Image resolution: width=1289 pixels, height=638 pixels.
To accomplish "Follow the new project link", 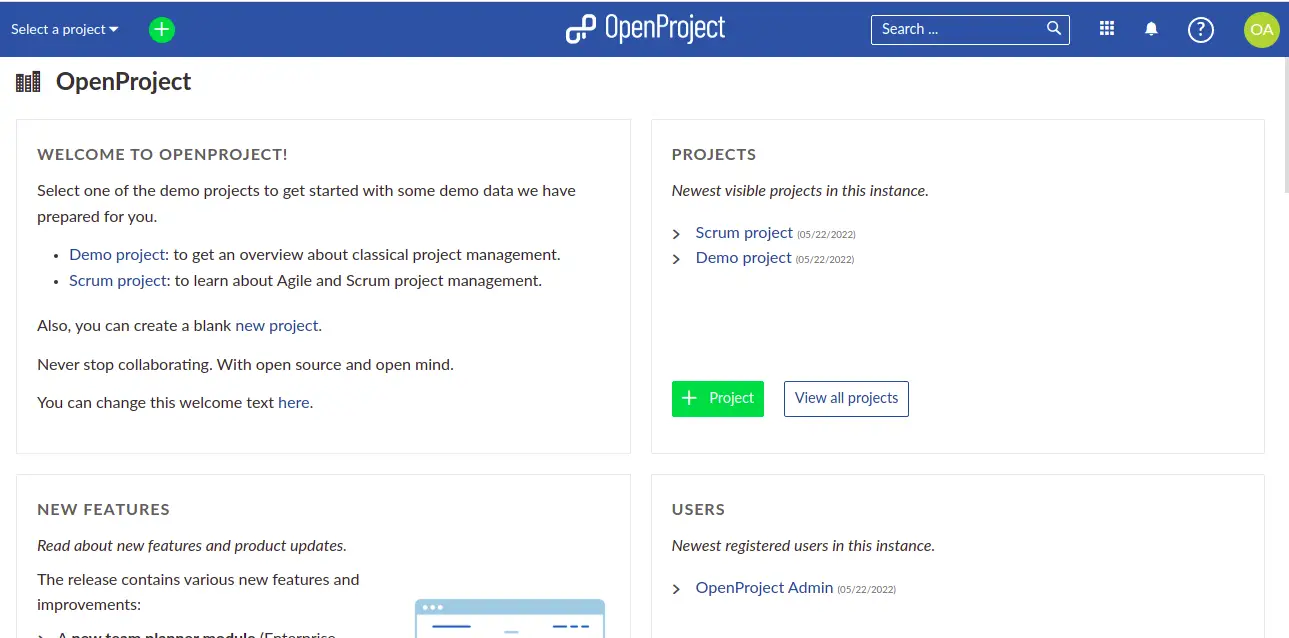I will (277, 326).
